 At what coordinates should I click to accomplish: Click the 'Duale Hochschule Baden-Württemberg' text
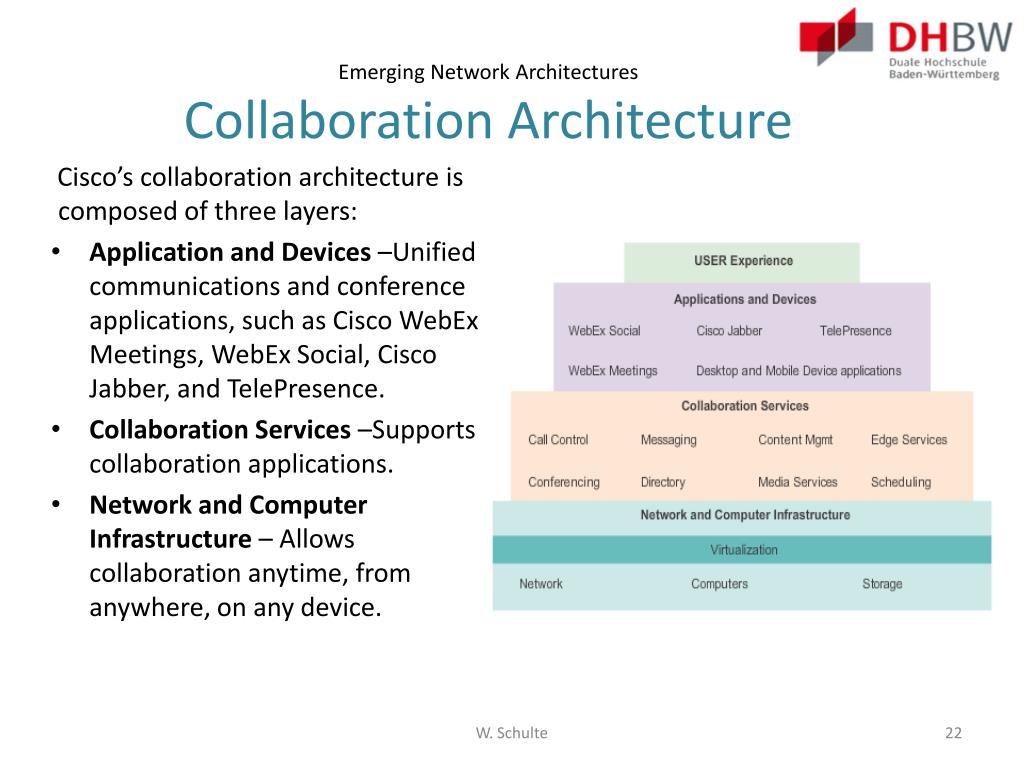(944, 68)
